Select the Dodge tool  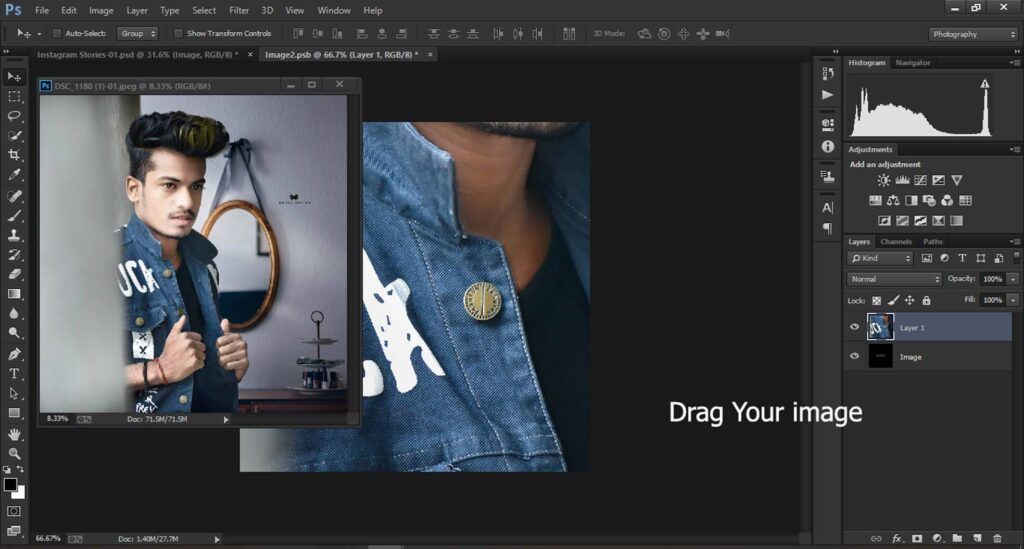pos(14,333)
